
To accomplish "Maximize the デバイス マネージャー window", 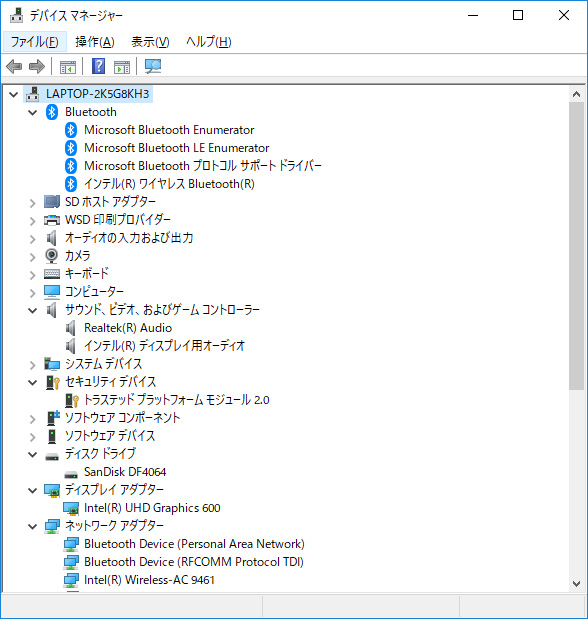I will point(518,15).
